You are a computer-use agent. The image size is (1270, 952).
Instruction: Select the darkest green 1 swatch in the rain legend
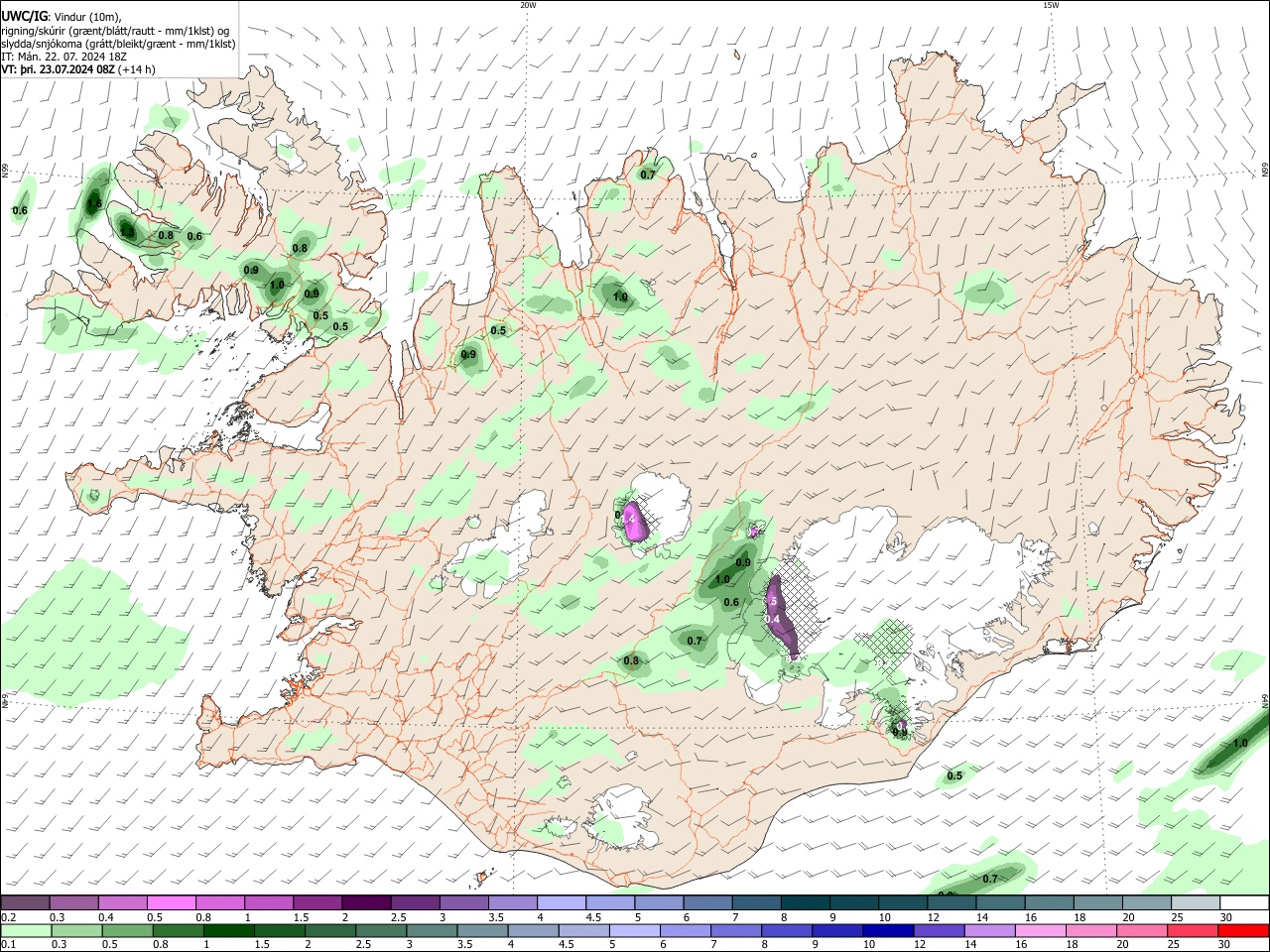point(228,930)
